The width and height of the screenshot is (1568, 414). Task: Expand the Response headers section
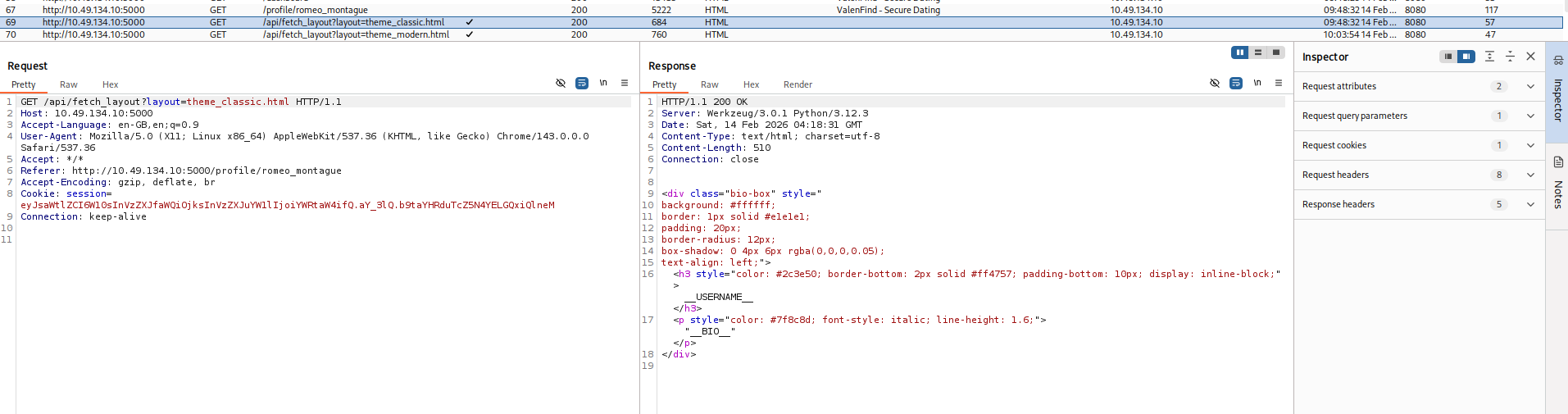pos(1530,204)
